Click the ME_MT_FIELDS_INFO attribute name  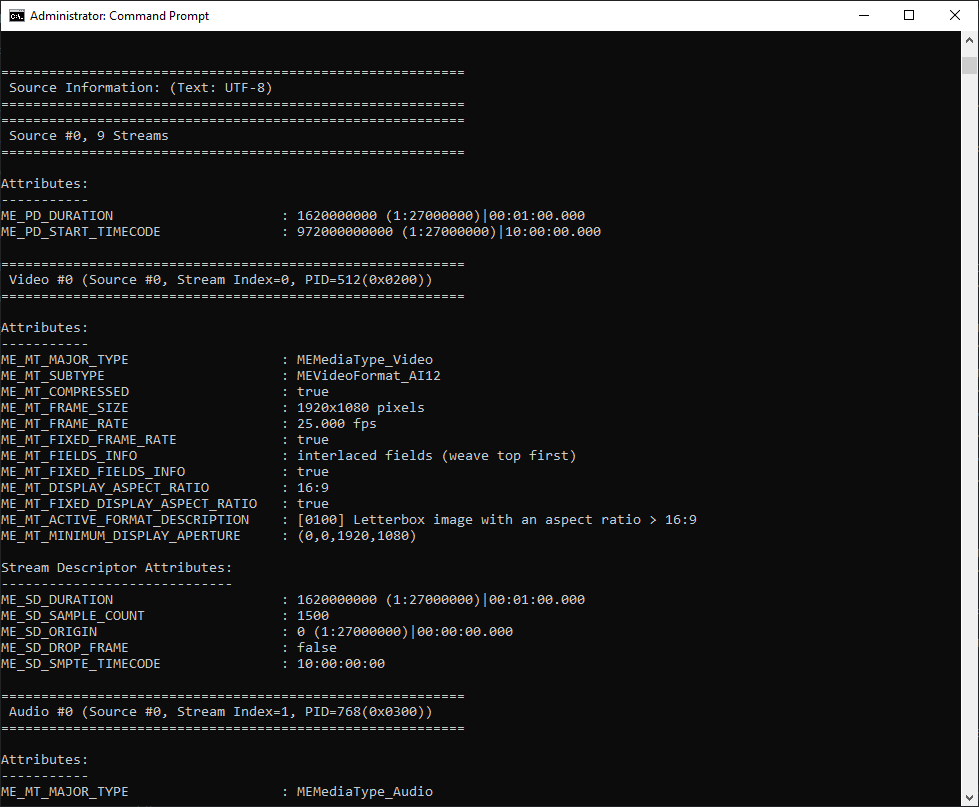point(69,456)
